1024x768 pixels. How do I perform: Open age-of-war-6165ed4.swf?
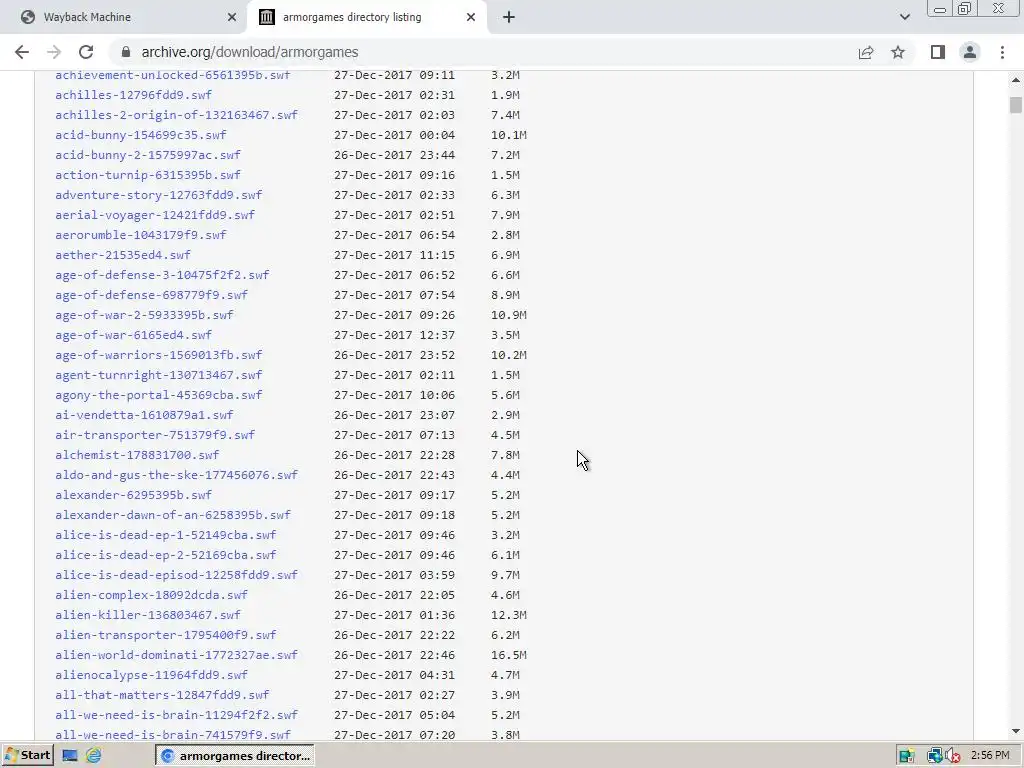[x=133, y=335]
